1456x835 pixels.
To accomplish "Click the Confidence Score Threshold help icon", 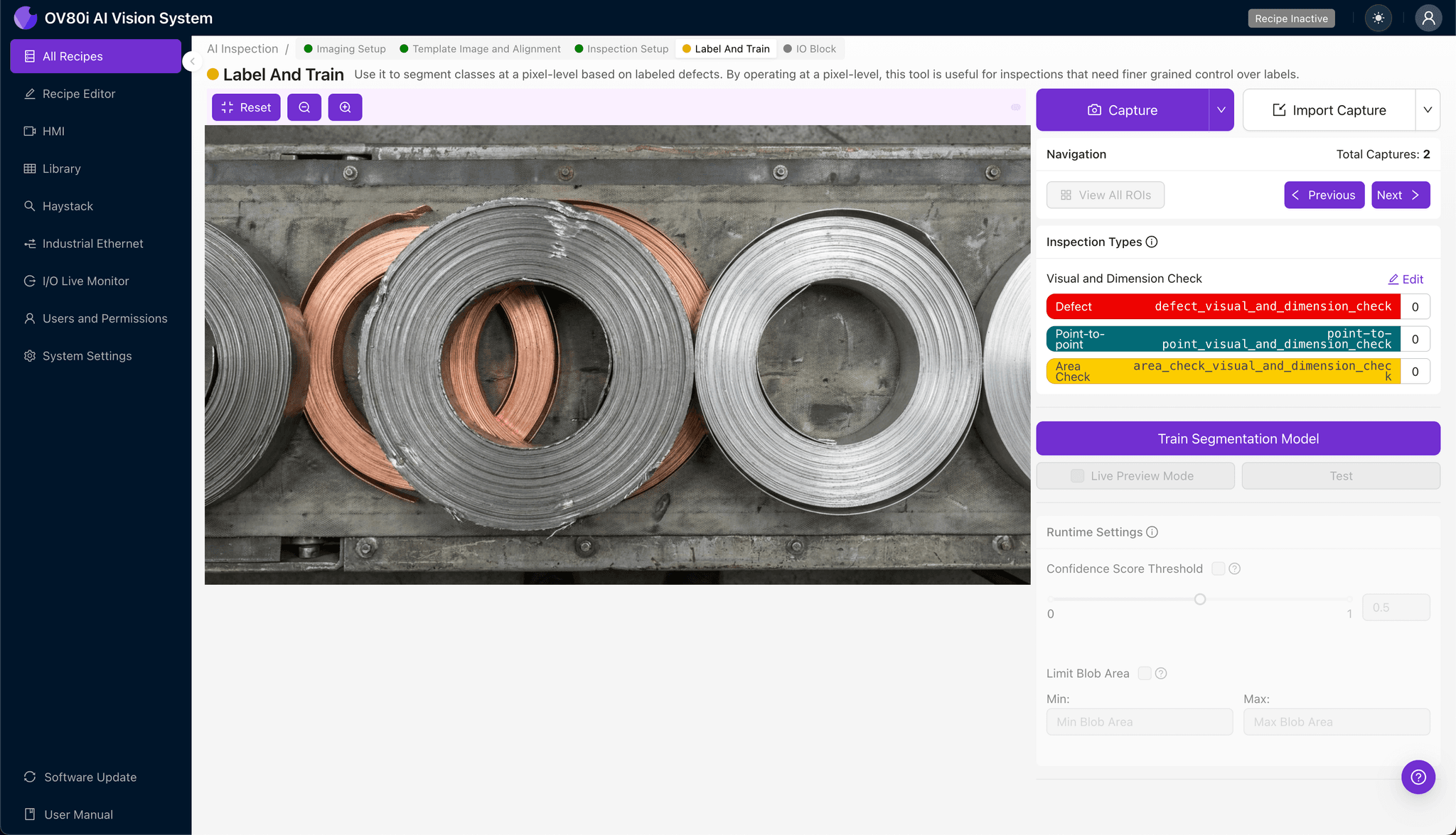I will pyautogui.click(x=1235, y=569).
